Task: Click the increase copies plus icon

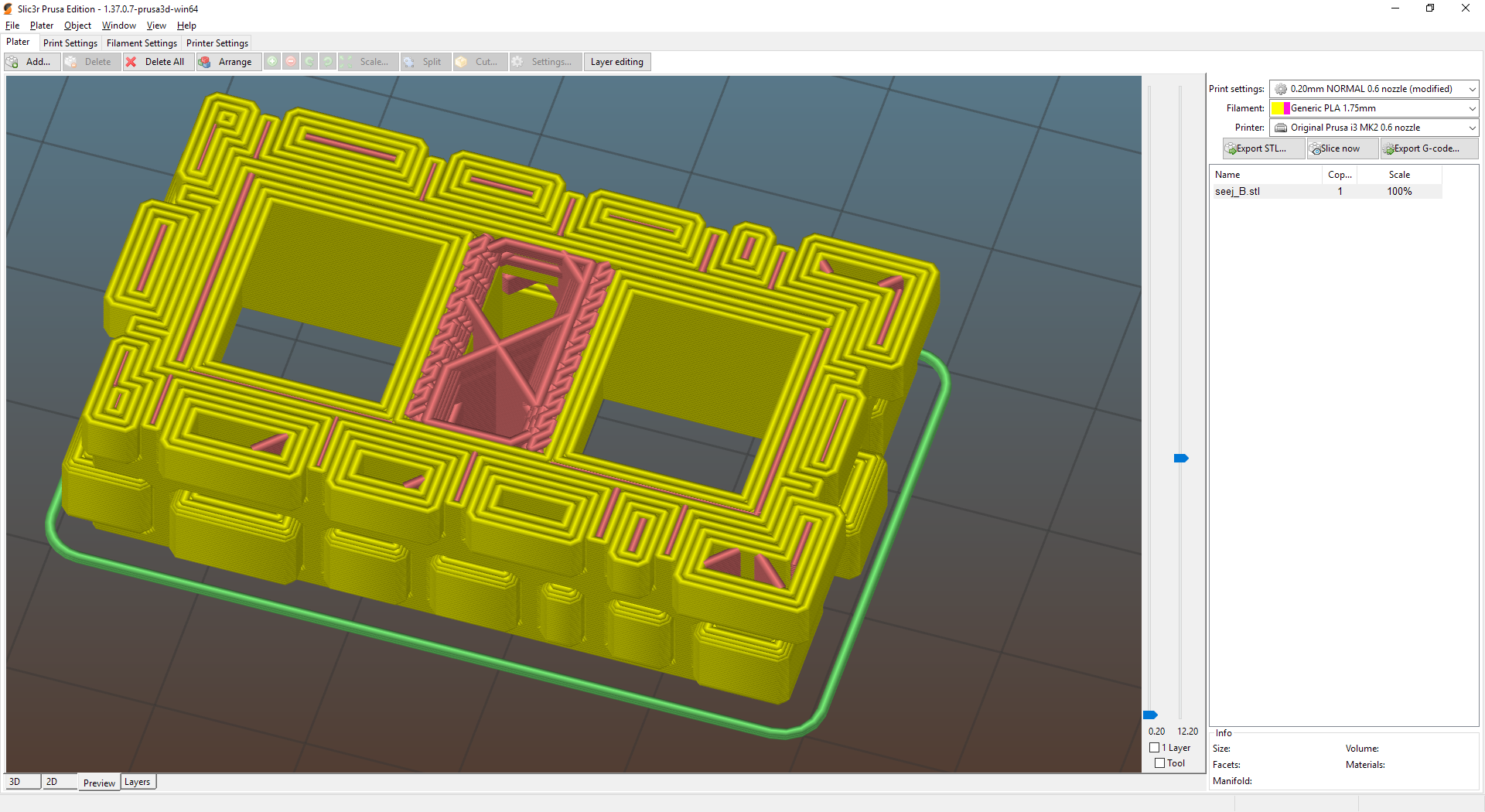Action: click(x=272, y=61)
